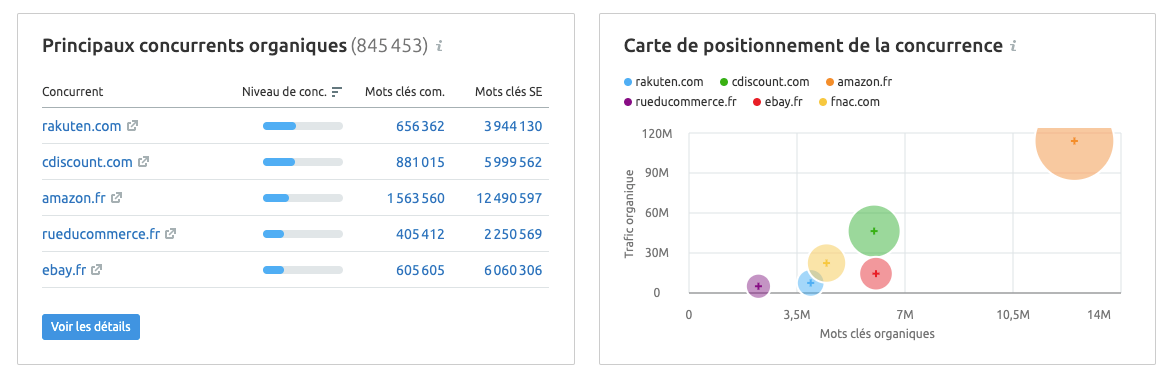Click the Voir les détails button
The width and height of the screenshot is (1170, 379).
[91, 327]
